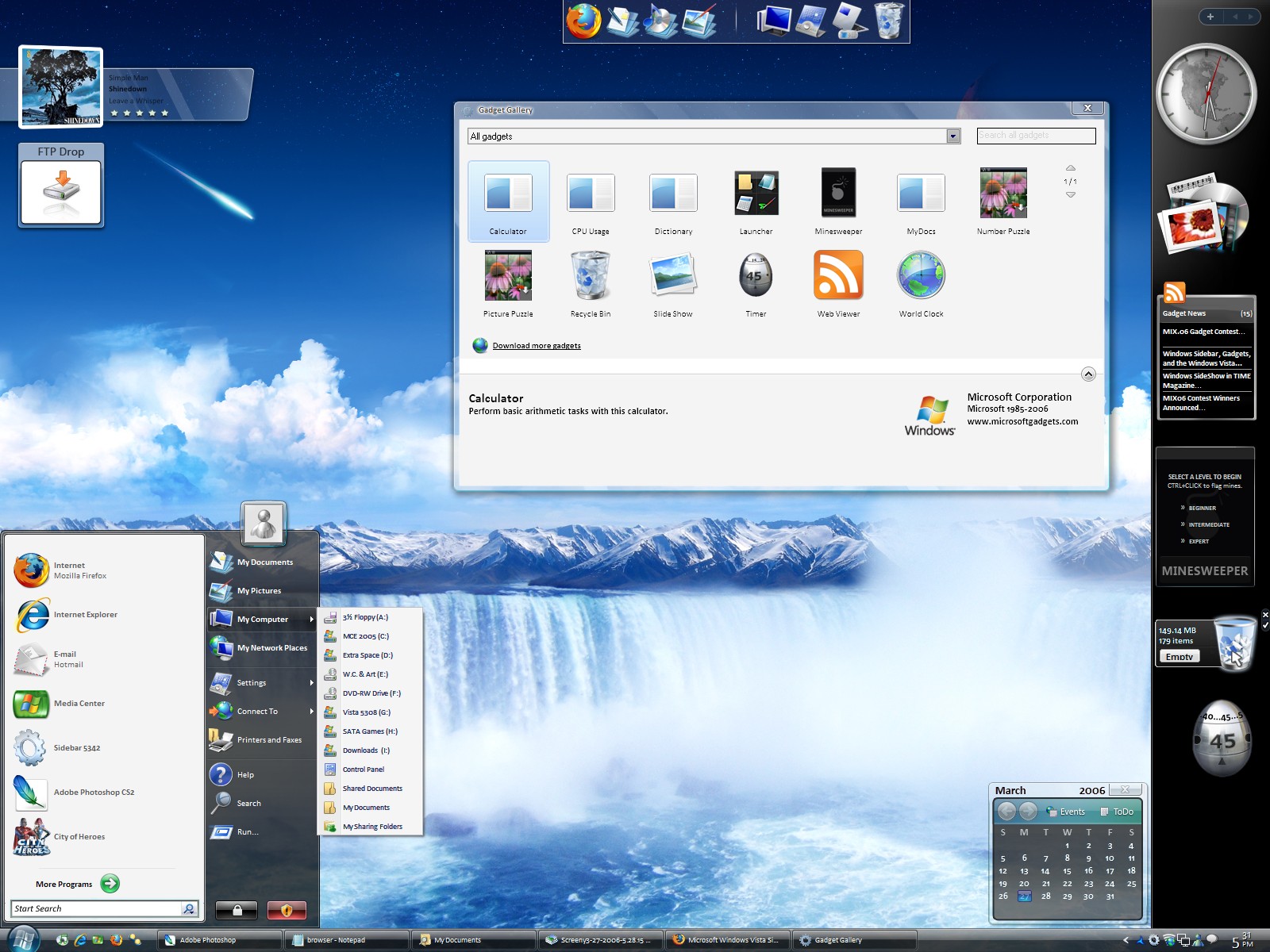This screenshot has width=1270, height=952.
Task: Select the Number Puzzle gadget
Action: [1003, 193]
